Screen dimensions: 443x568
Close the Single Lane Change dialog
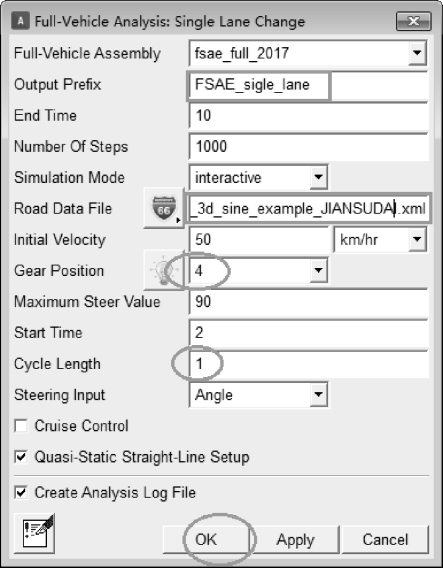413,21
